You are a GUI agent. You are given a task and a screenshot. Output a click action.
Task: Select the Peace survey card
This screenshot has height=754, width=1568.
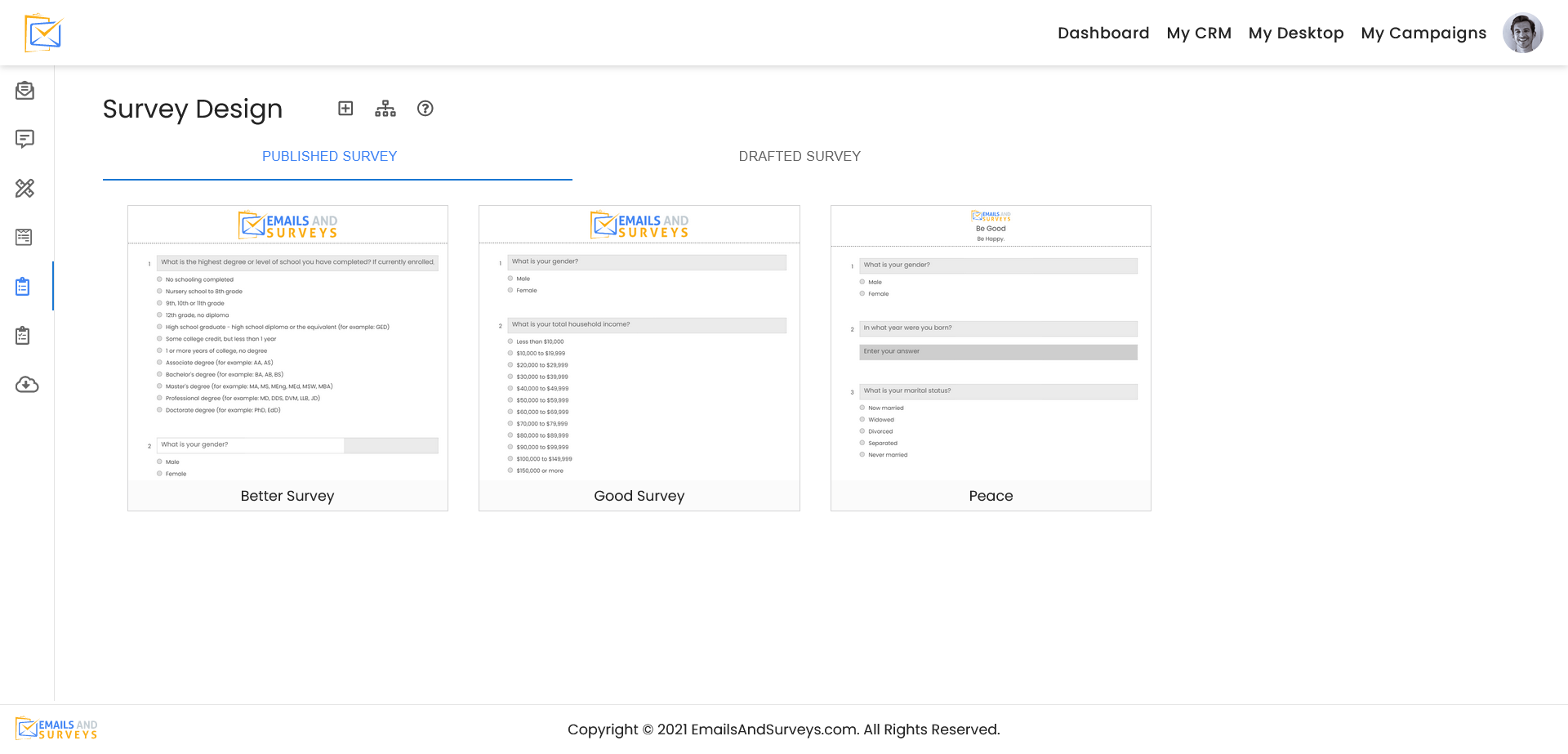tap(991, 358)
